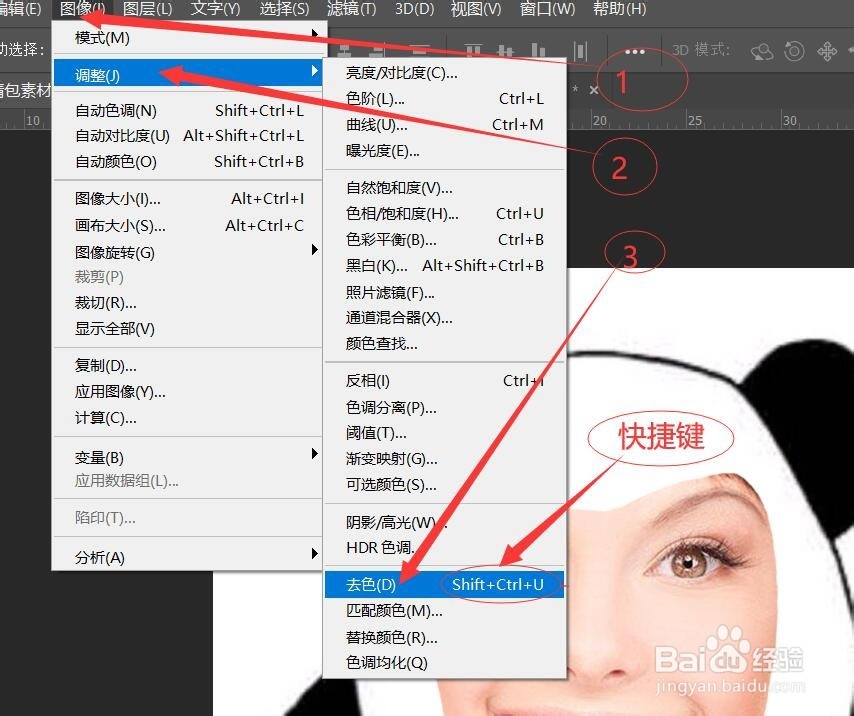Open HDR 色调 adjustment
The width and height of the screenshot is (854, 716).
pyautogui.click(x=445, y=547)
